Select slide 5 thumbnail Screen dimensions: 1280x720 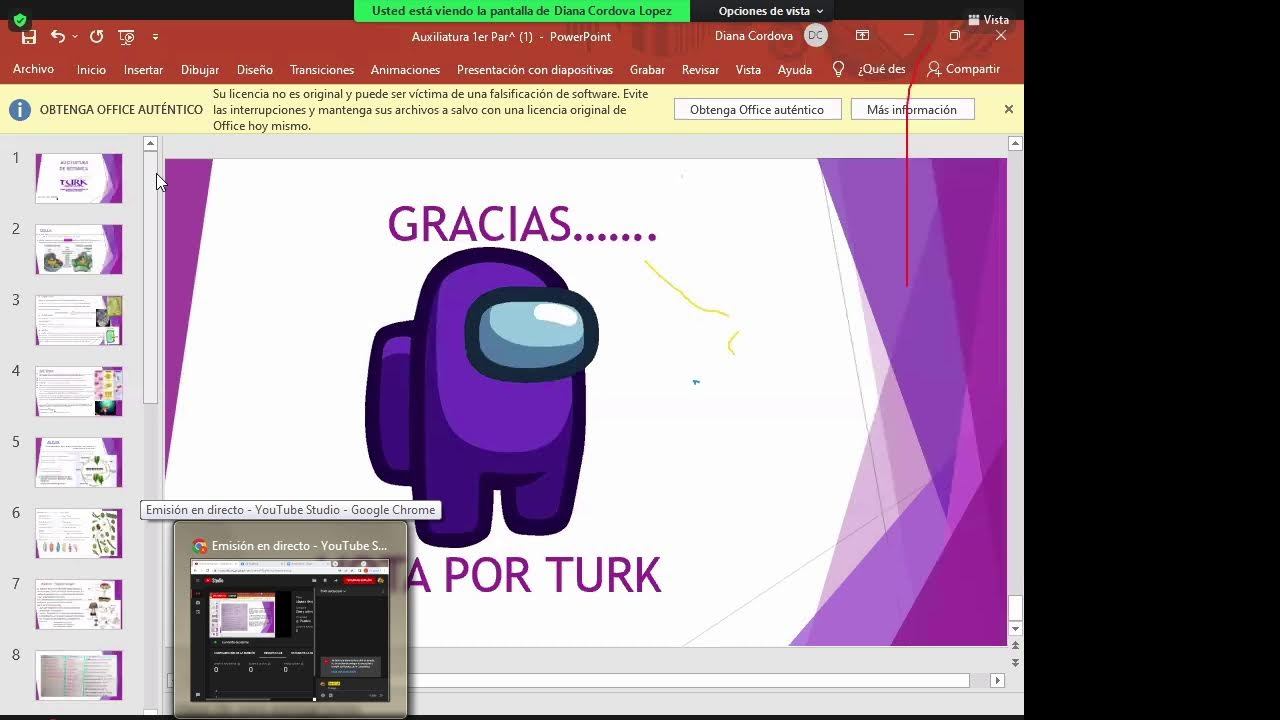[79, 462]
